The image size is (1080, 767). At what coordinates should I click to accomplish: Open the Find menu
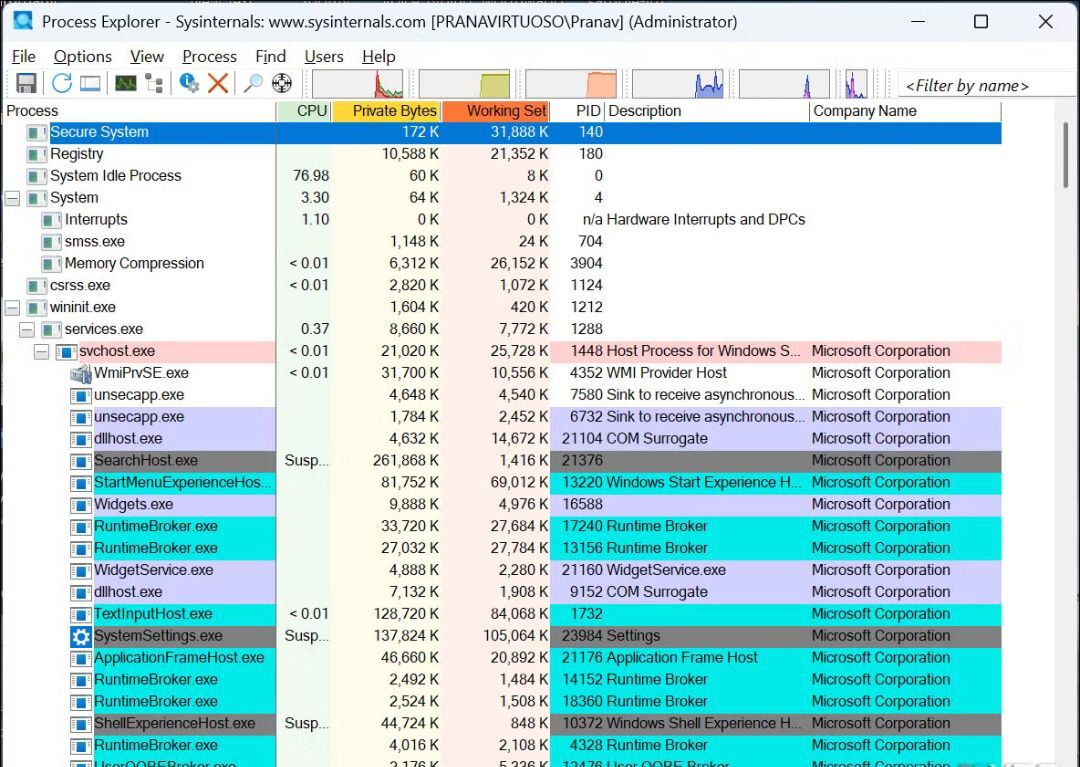point(270,57)
